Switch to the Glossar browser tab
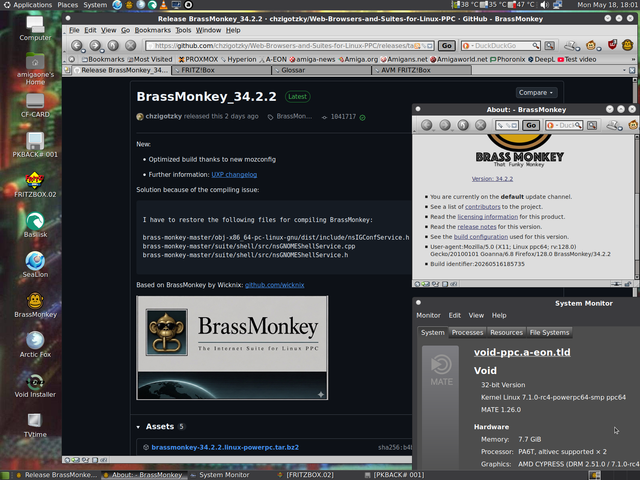640x480 pixels. click(322, 70)
